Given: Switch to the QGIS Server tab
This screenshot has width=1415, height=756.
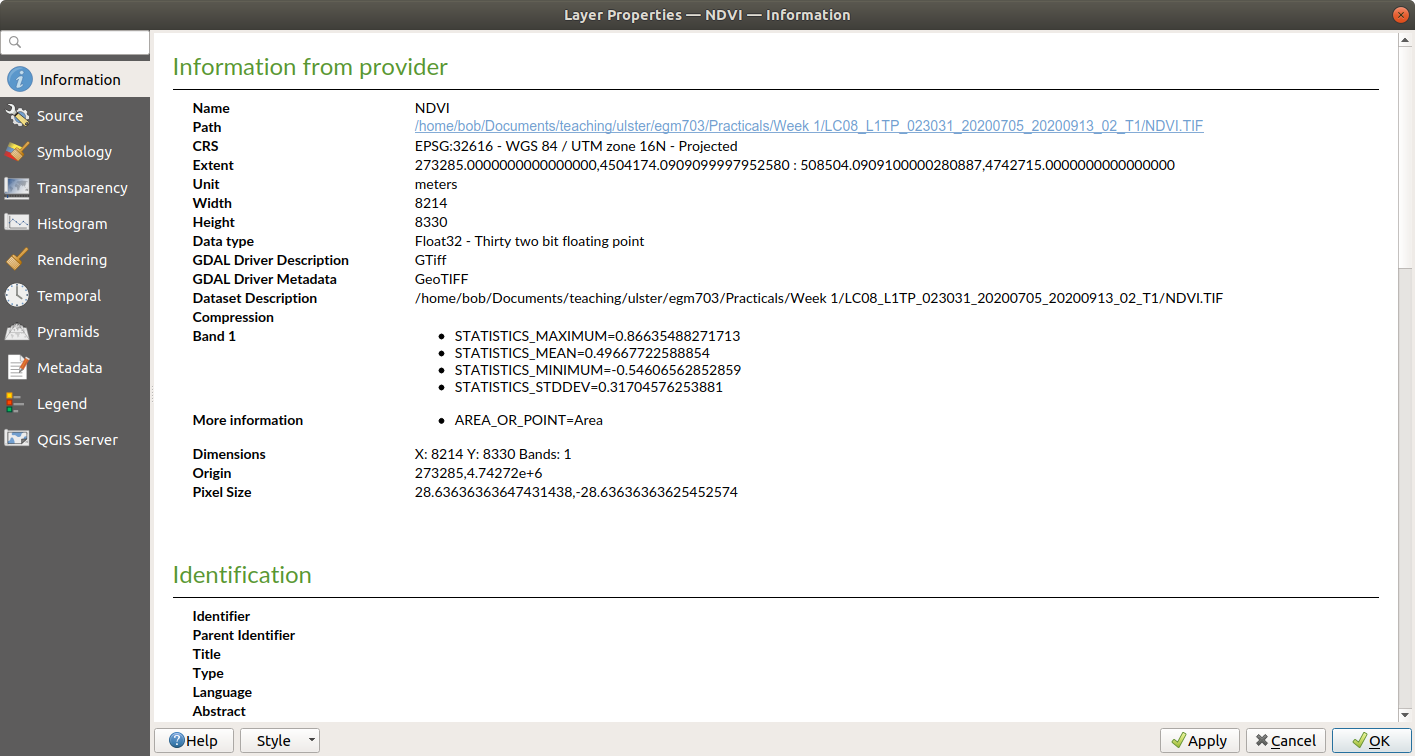Looking at the screenshot, I should (x=76, y=440).
